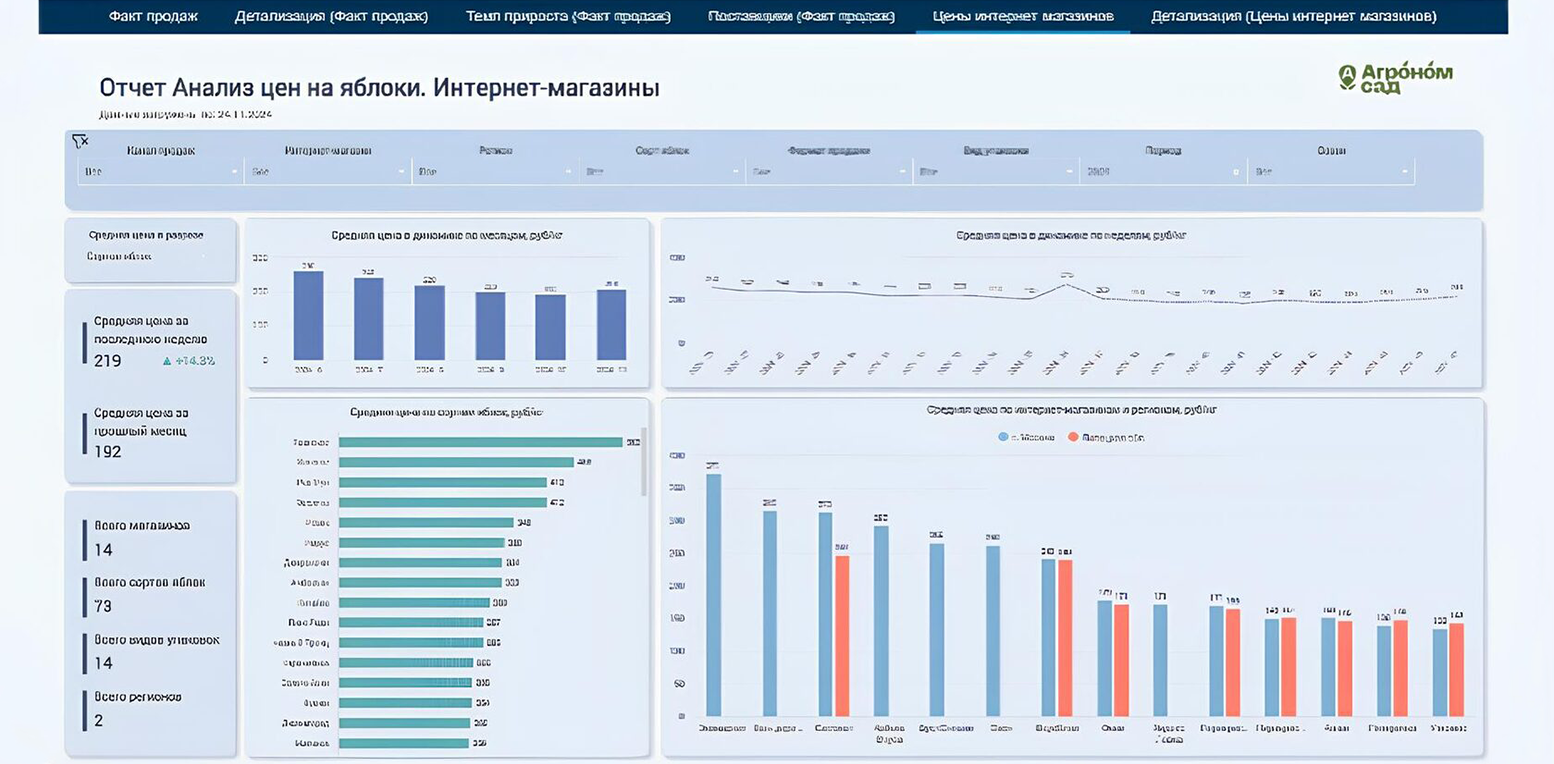1554x764 pixels.
Task: Click the clear filters funnel icon
Action: coord(81,141)
